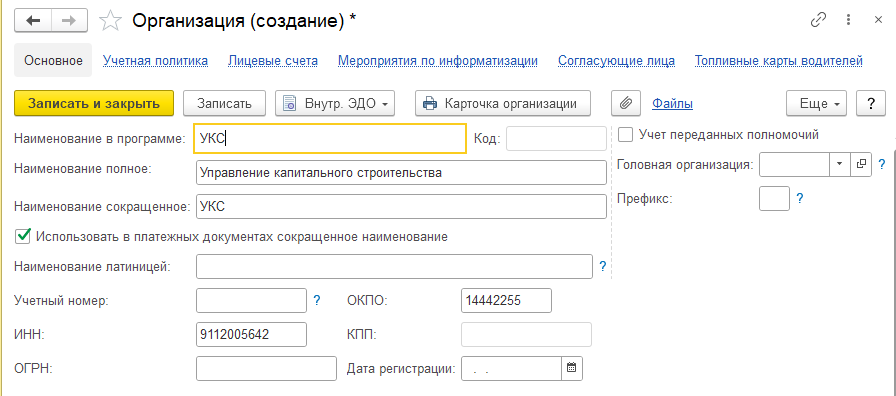Open help with the ? button
The width and height of the screenshot is (896, 396).
[871, 103]
